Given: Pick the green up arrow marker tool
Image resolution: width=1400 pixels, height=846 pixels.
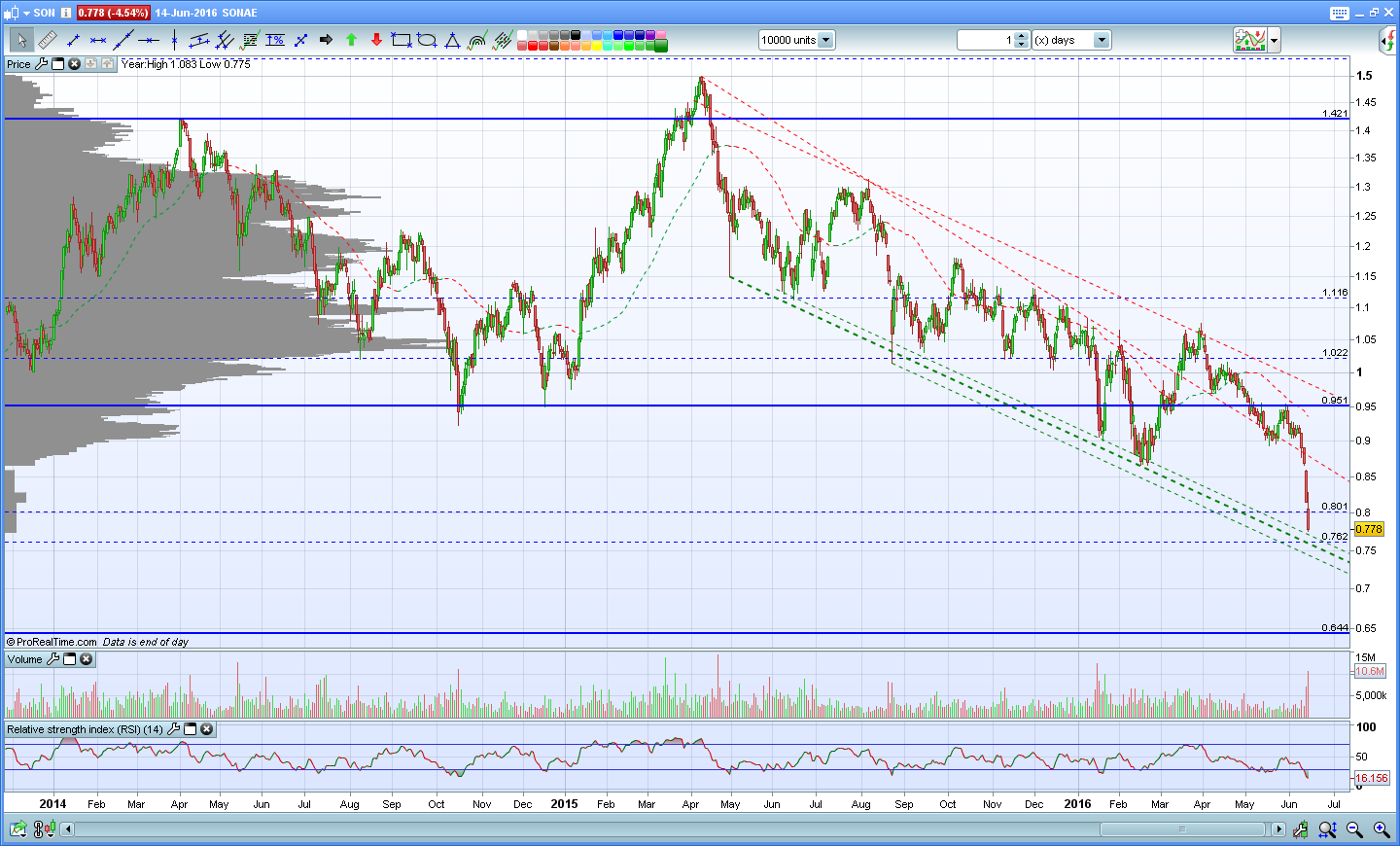Looking at the screenshot, I should click(351, 40).
